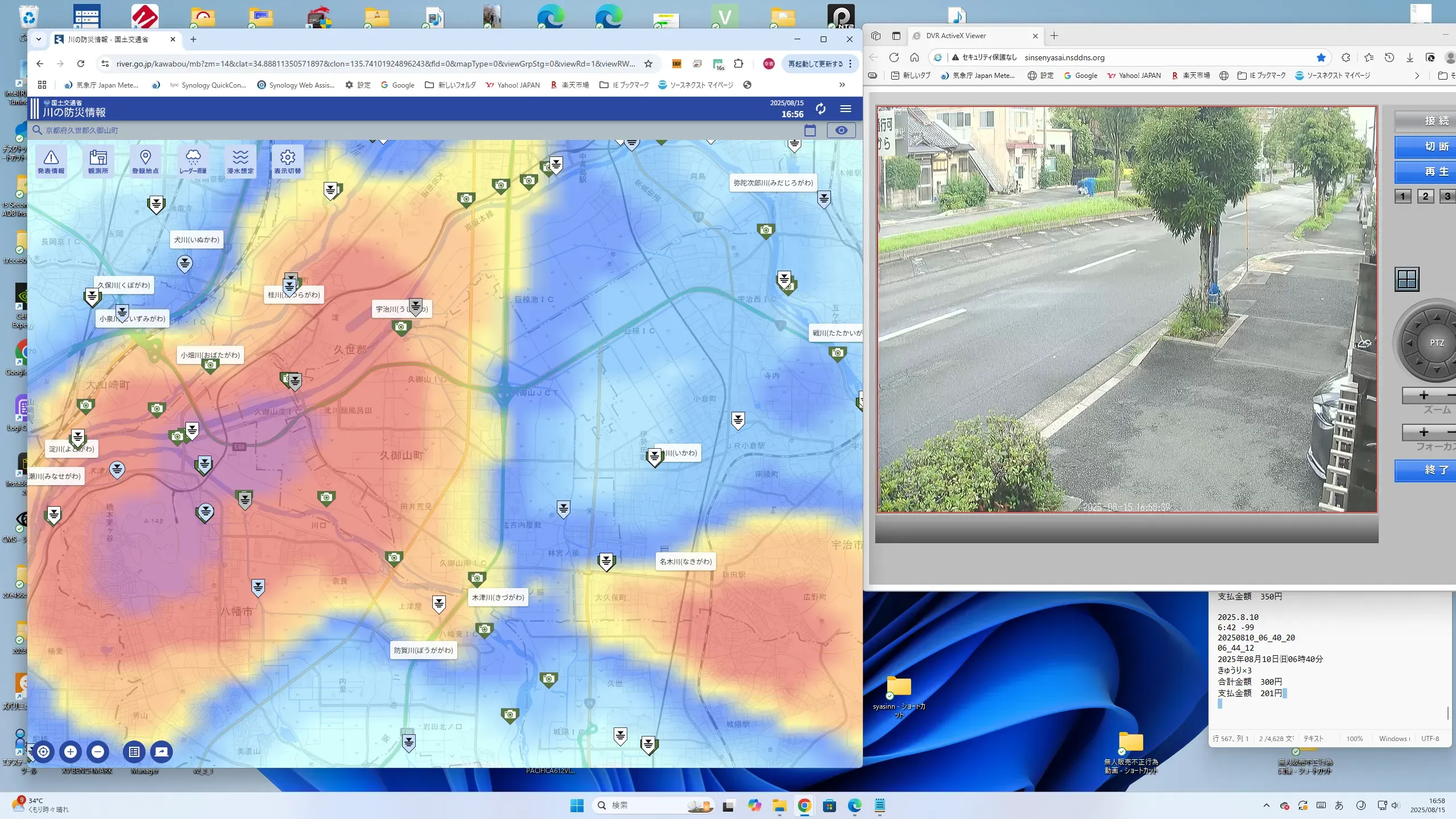Click the current-location target button
Screen dimensions: 1456x819
(x=43, y=752)
